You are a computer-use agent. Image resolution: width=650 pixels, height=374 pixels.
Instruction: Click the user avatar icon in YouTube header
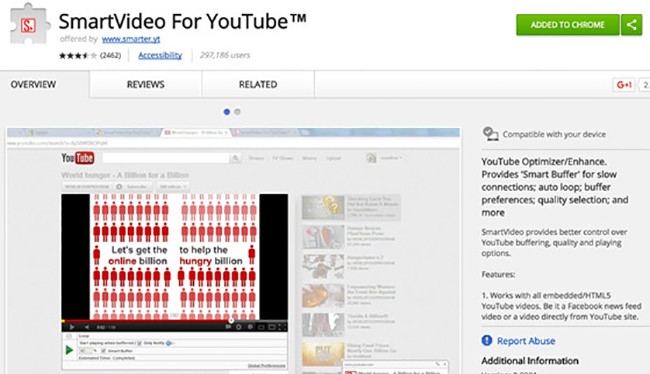[371, 158]
